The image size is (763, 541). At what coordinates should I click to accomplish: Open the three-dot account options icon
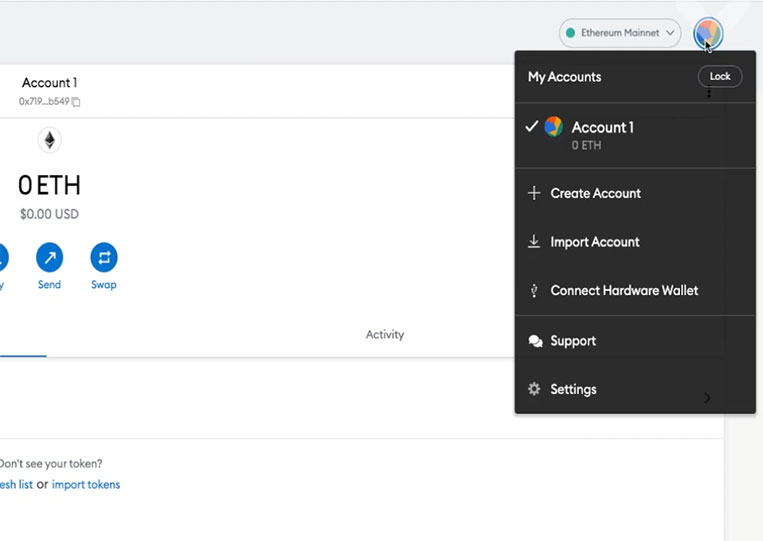[708, 92]
